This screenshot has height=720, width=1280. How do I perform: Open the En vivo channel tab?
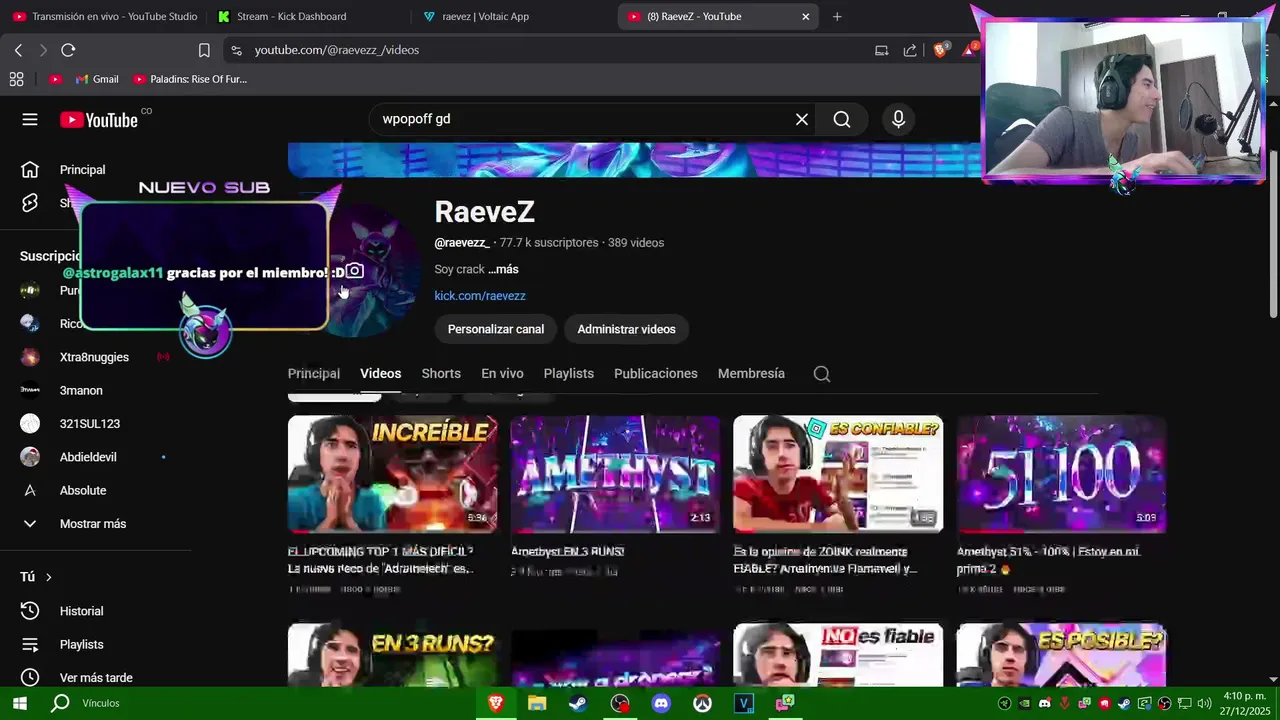pyautogui.click(x=502, y=374)
